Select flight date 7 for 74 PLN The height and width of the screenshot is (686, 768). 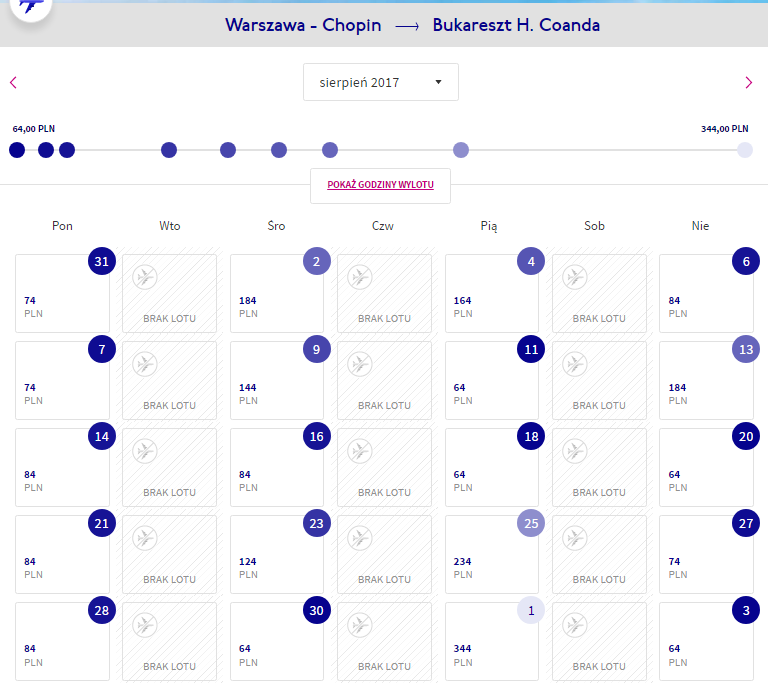point(62,380)
